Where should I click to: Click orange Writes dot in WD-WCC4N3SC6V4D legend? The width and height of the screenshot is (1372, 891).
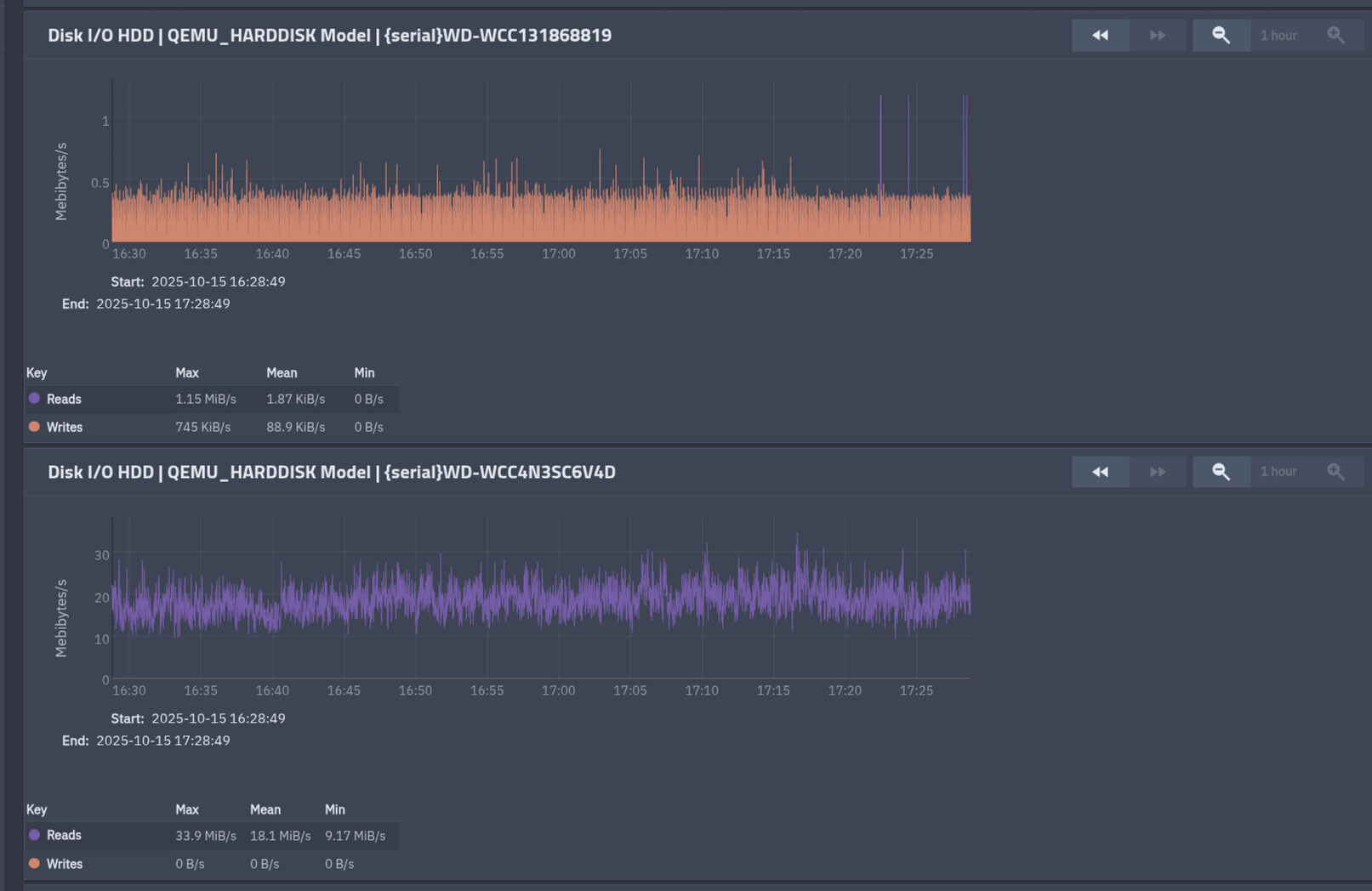tap(34, 863)
